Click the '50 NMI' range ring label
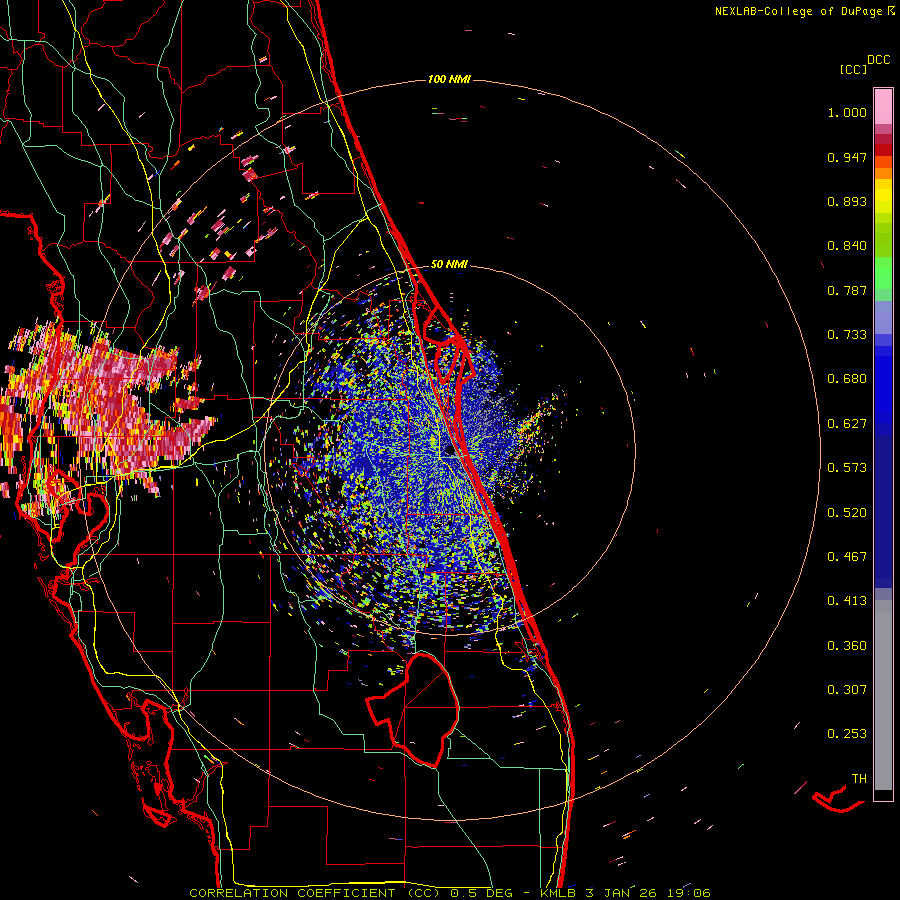The image size is (900, 900). (449, 264)
